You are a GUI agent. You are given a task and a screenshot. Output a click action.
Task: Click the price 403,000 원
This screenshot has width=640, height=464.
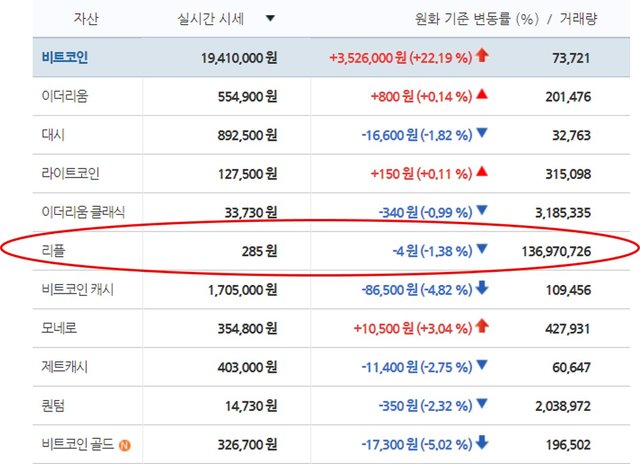pos(247,367)
